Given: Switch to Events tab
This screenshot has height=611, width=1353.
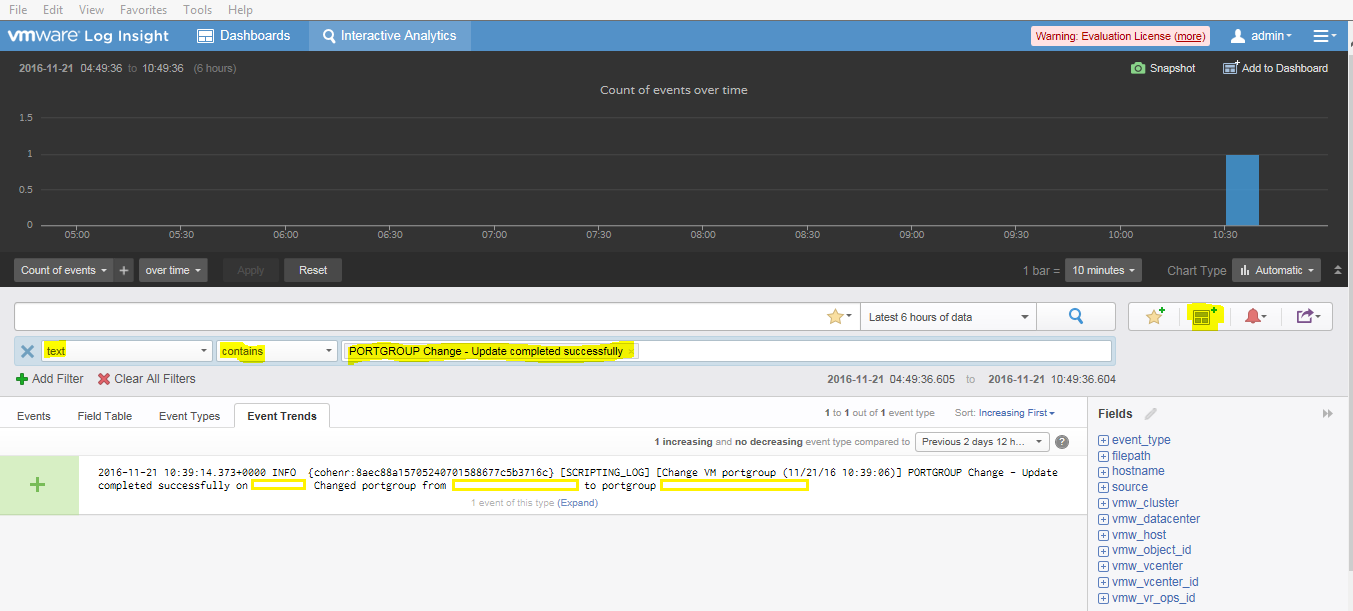Looking at the screenshot, I should [x=34, y=416].
